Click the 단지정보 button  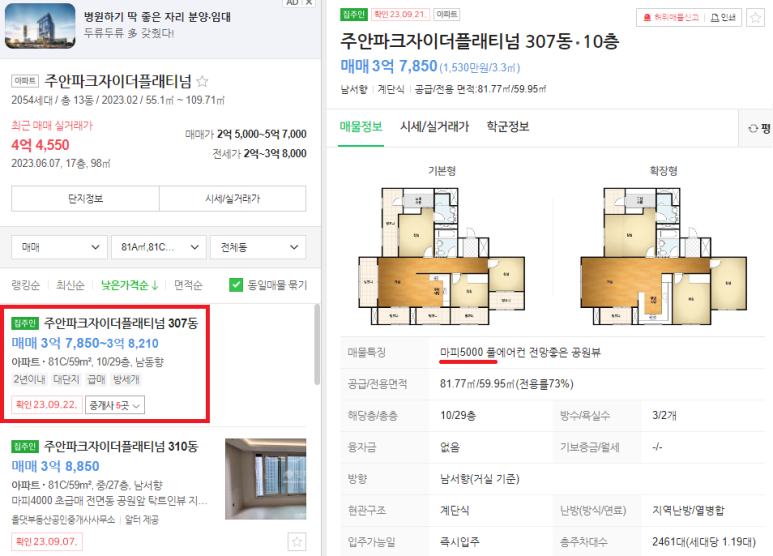(x=85, y=199)
